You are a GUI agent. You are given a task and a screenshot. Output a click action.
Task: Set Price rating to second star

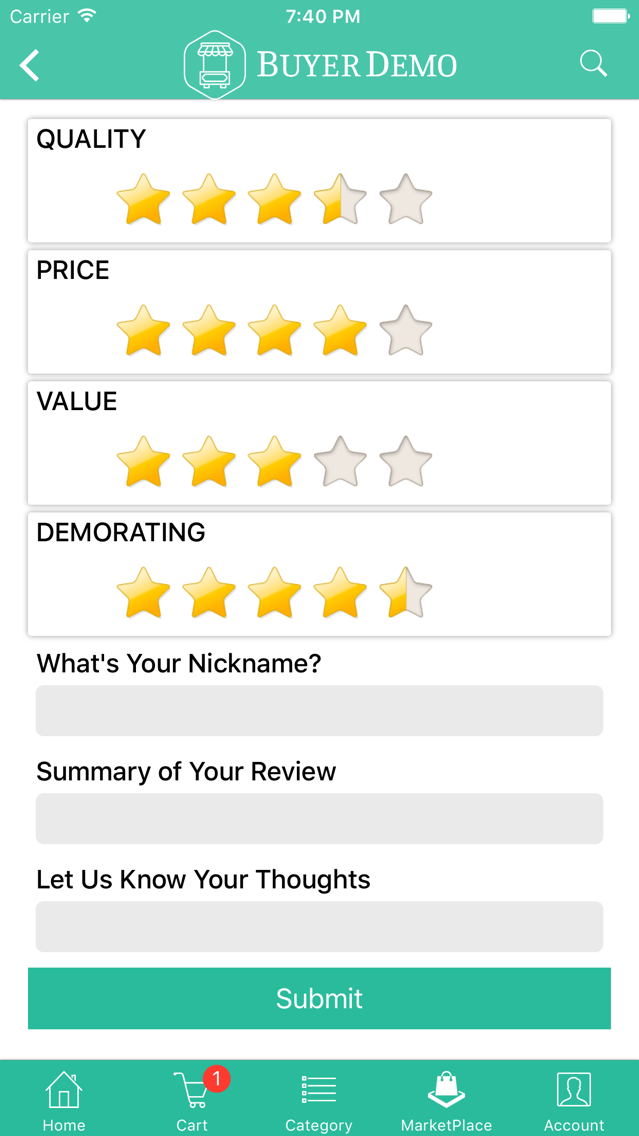(209, 330)
